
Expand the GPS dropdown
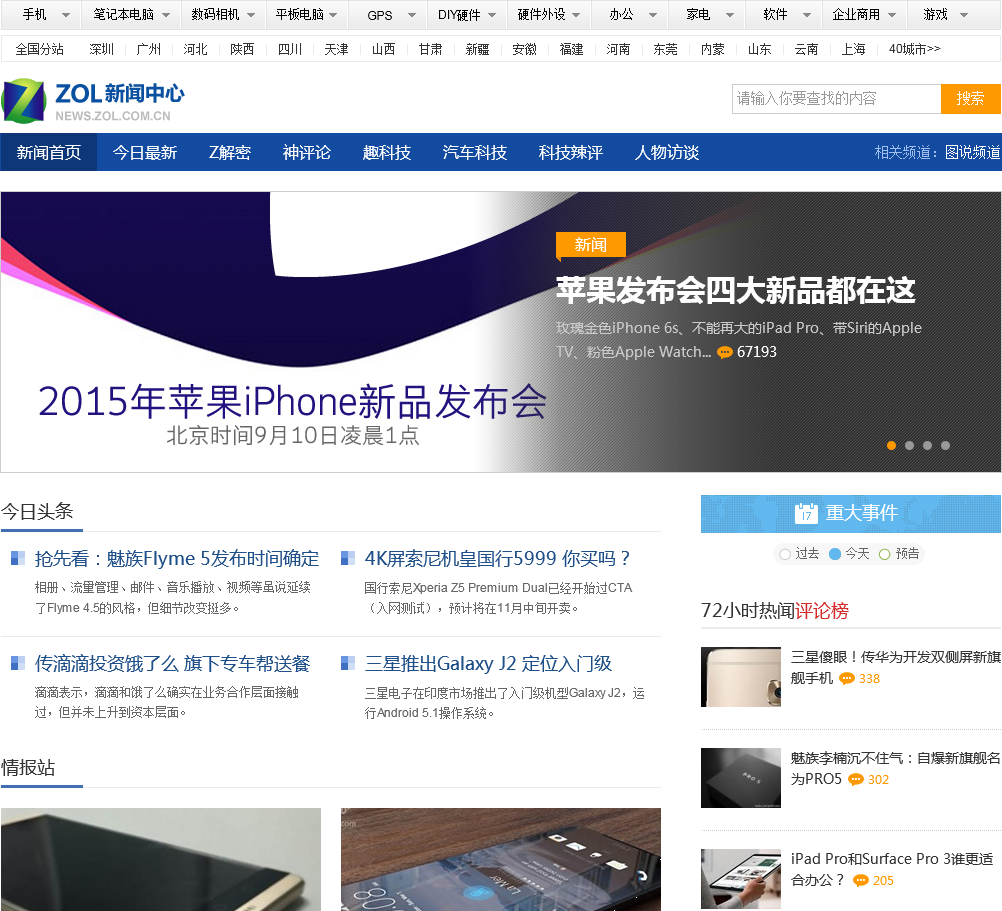click(412, 15)
